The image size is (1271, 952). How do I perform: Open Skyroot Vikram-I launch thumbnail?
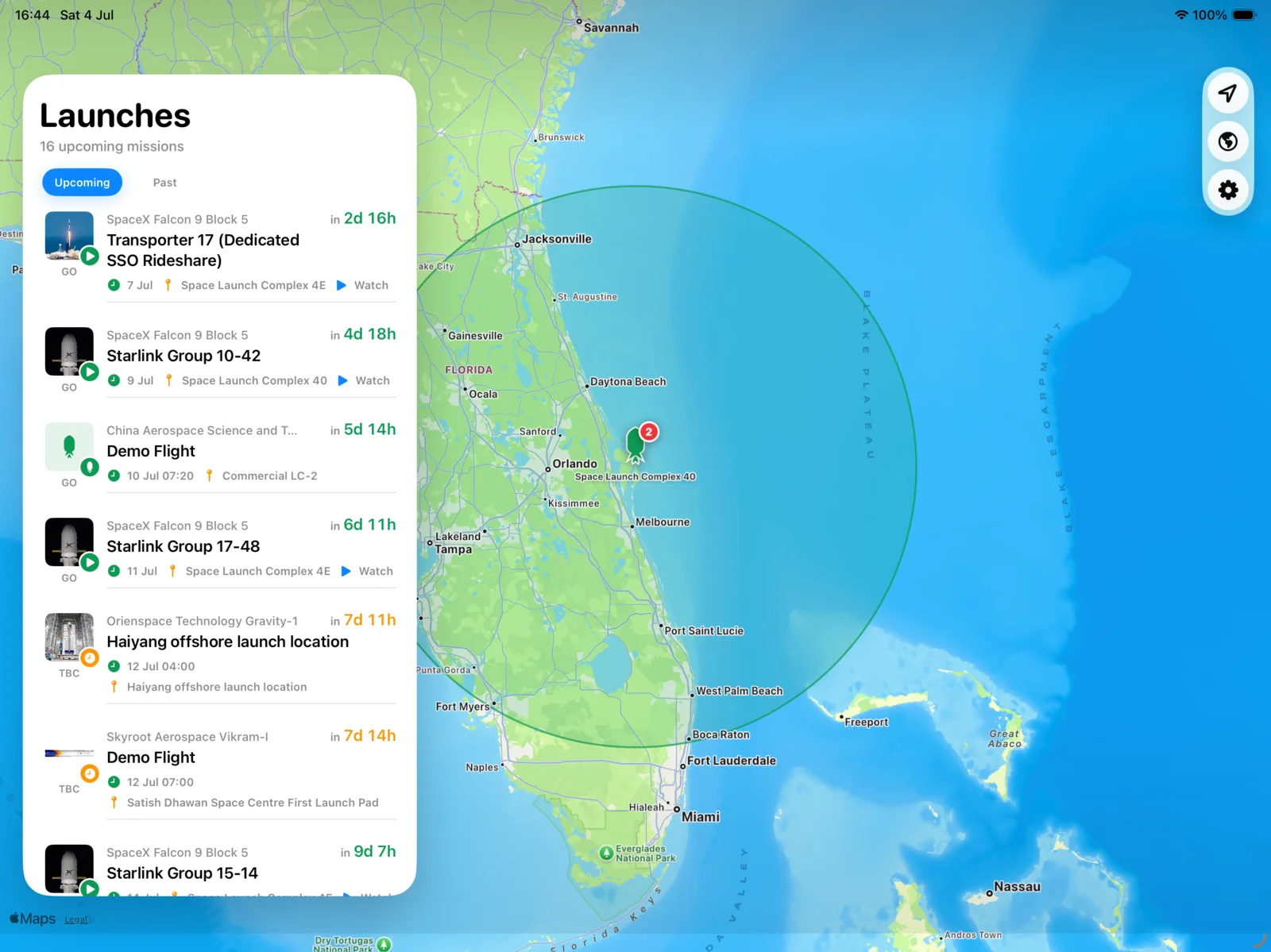pos(69,754)
